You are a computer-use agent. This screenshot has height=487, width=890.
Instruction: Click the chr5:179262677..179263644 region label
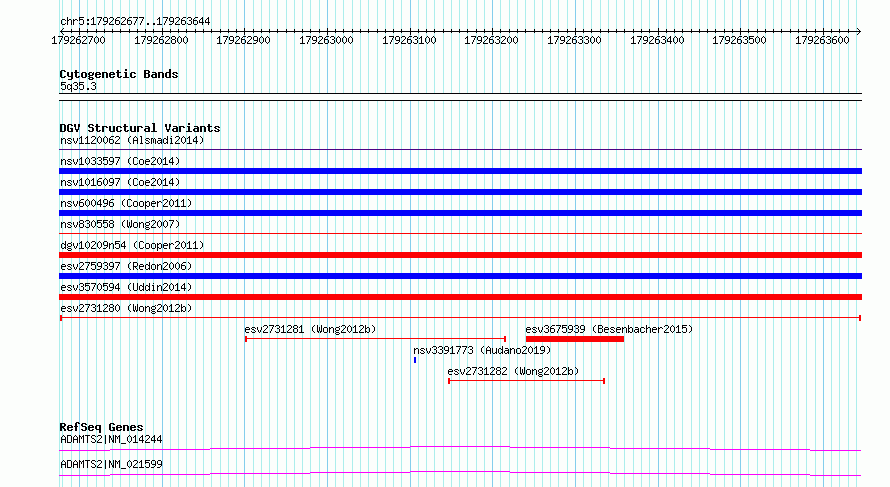pos(135,22)
